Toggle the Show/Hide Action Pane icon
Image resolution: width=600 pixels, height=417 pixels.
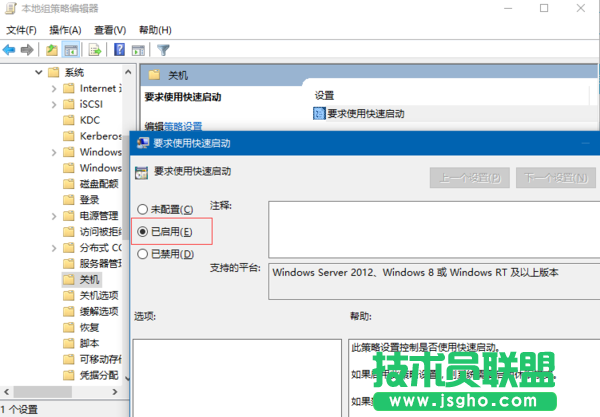(x=138, y=49)
